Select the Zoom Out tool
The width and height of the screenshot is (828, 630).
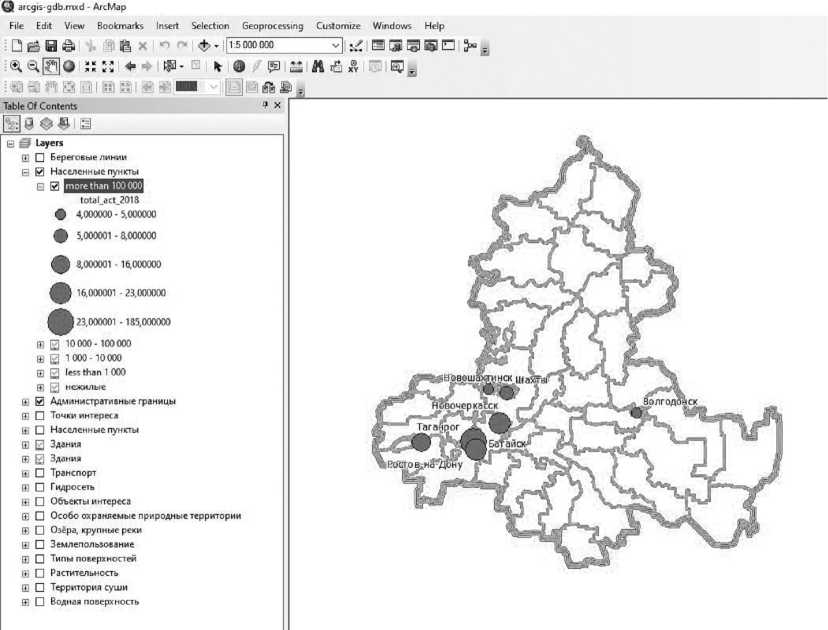[x=33, y=67]
